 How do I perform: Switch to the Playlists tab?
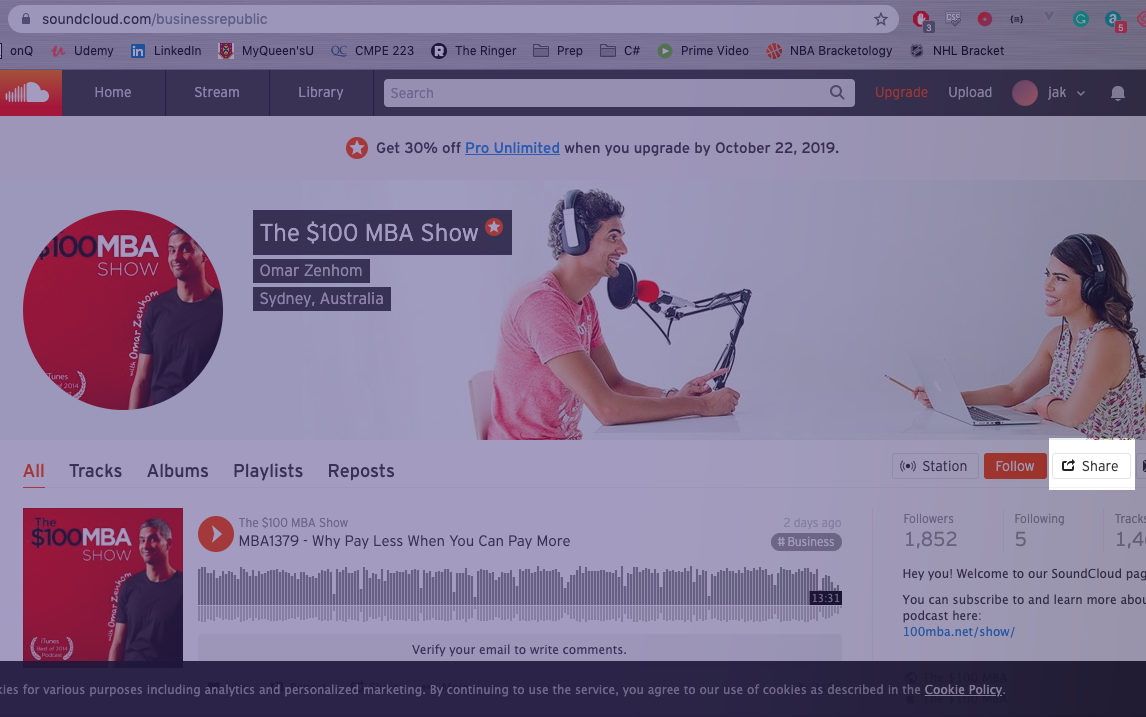[x=268, y=471]
